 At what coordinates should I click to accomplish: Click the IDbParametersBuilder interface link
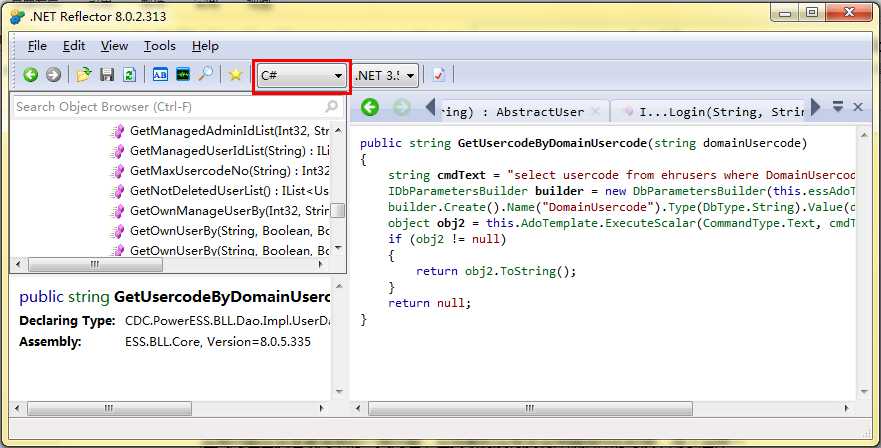(x=458, y=191)
